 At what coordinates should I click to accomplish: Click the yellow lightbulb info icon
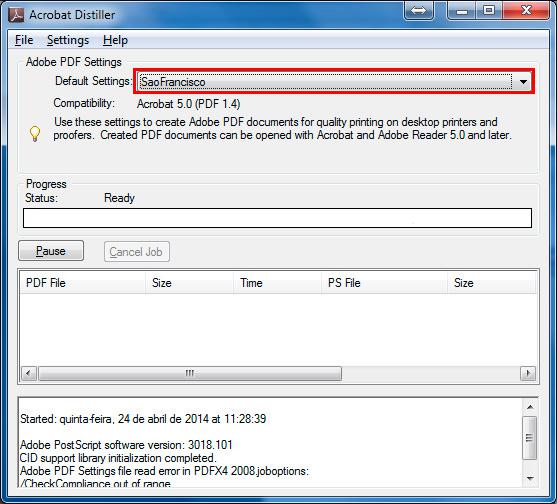click(x=35, y=134)
